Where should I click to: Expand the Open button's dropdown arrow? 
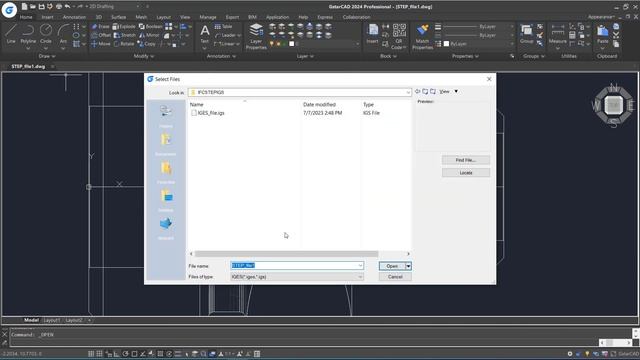tap(408, 266)
